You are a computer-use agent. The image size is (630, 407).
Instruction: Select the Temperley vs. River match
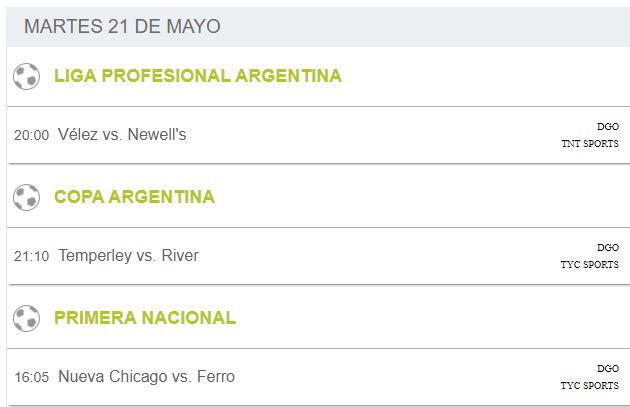(128, 256)
